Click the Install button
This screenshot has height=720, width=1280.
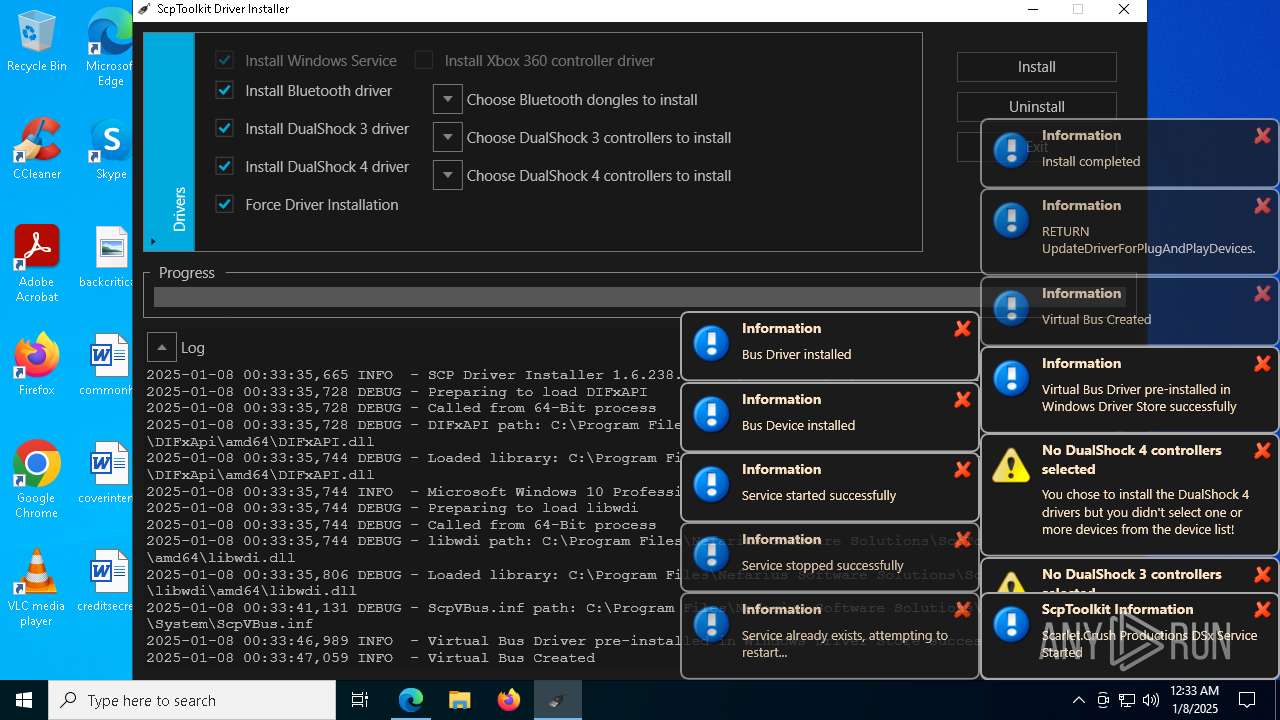(x=1037, y=67)
